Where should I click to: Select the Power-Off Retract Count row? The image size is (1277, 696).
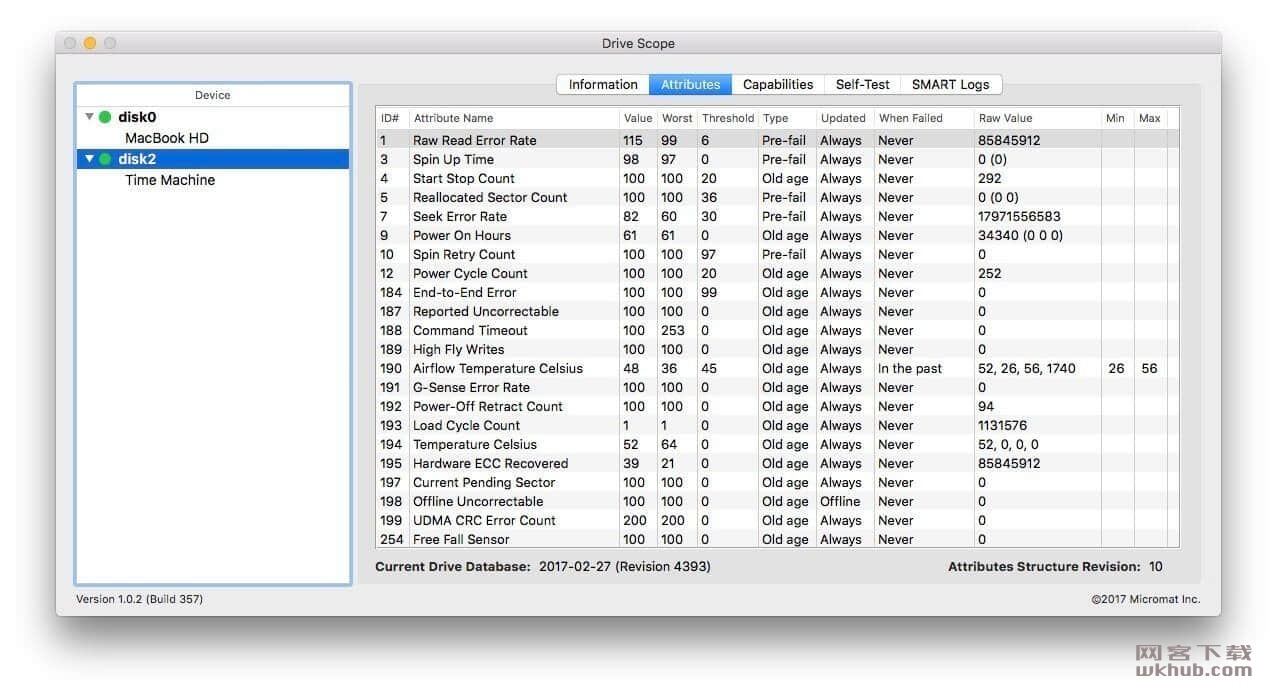pos(777,406)
